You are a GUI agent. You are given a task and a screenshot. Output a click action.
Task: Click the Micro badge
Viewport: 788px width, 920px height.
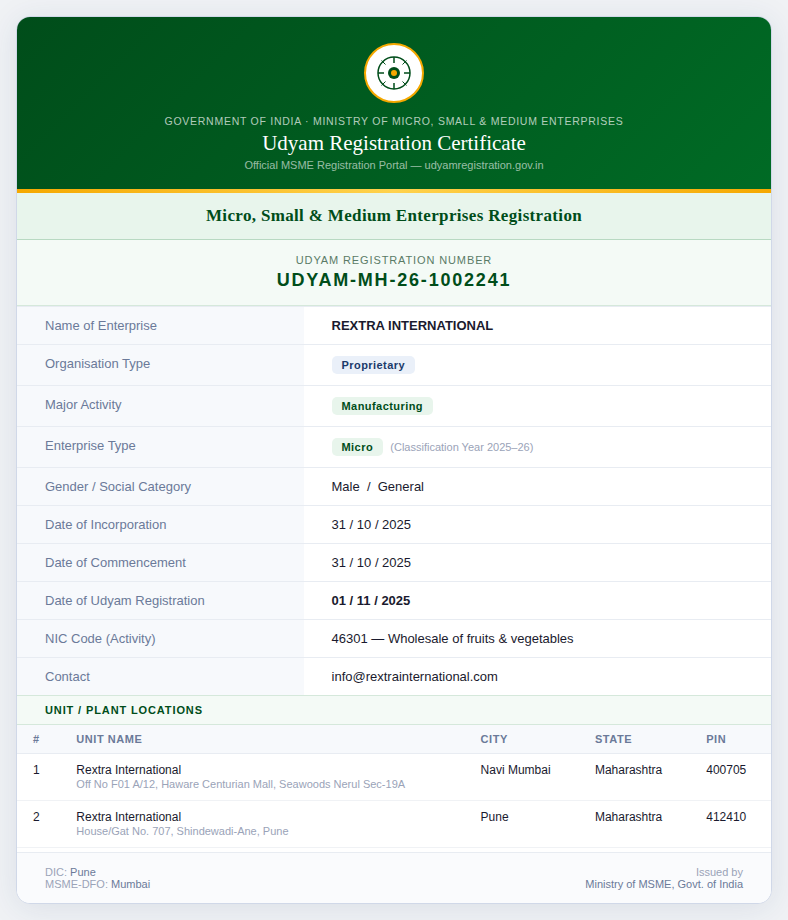tap(357, 447)
